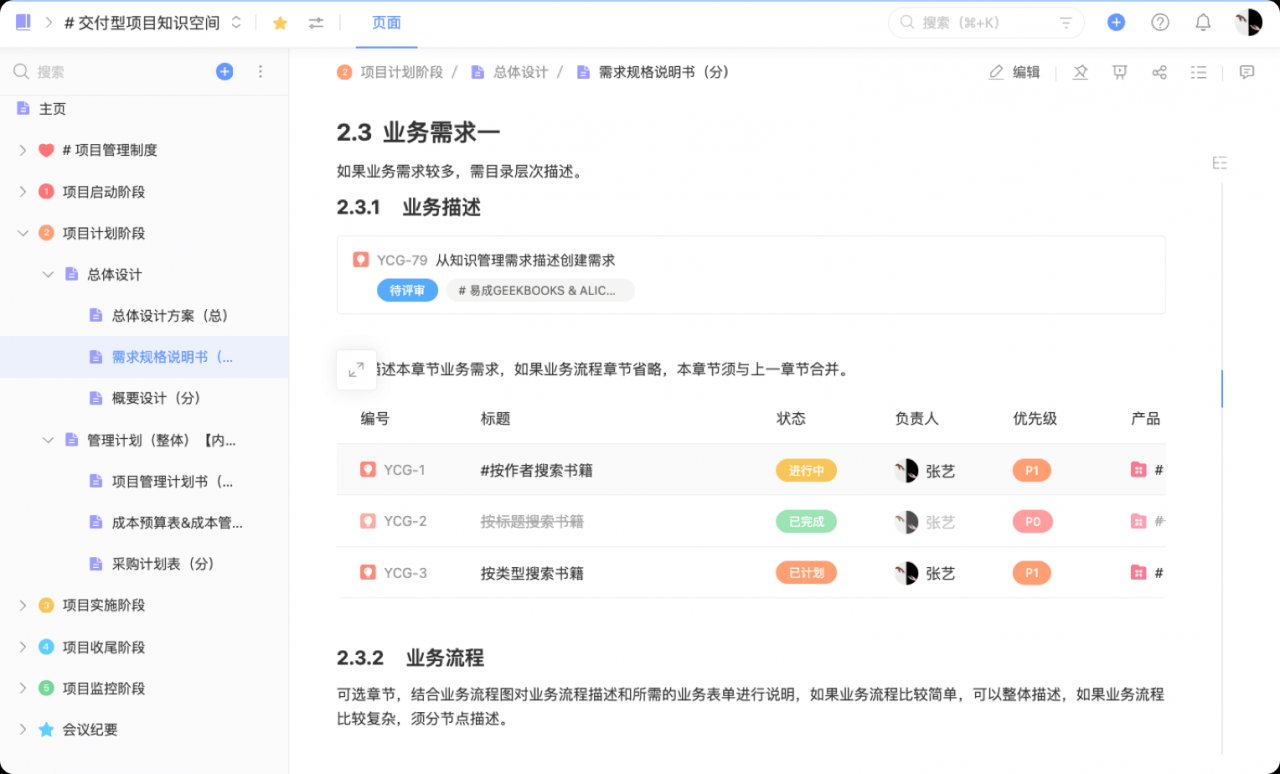Start presentation mode from the toolbar icon

(x=1119, y=72)
